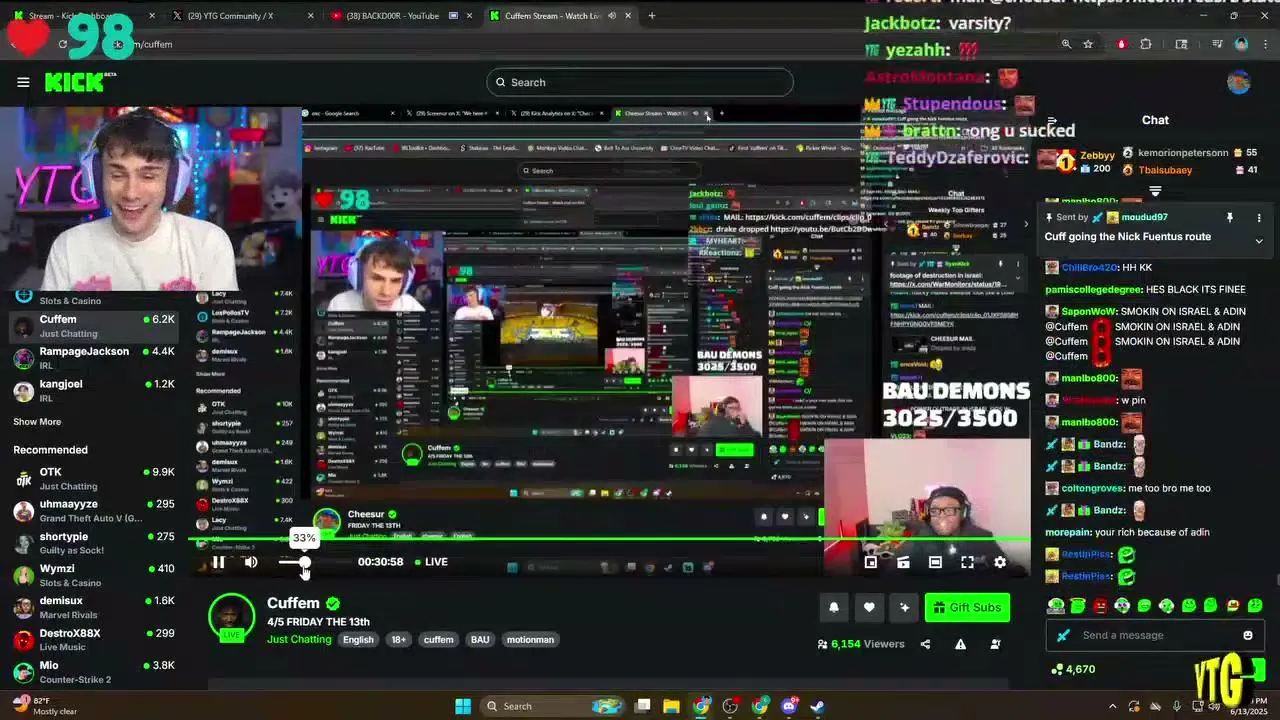Screen dimensions: 1280x720
Task: Click the Gift Subs button
Action: (967, 607)
